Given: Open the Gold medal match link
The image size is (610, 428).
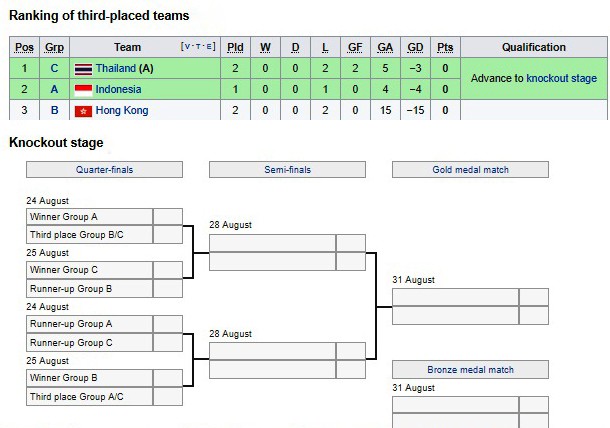Looking at the screenshot, I should [470, 170].
